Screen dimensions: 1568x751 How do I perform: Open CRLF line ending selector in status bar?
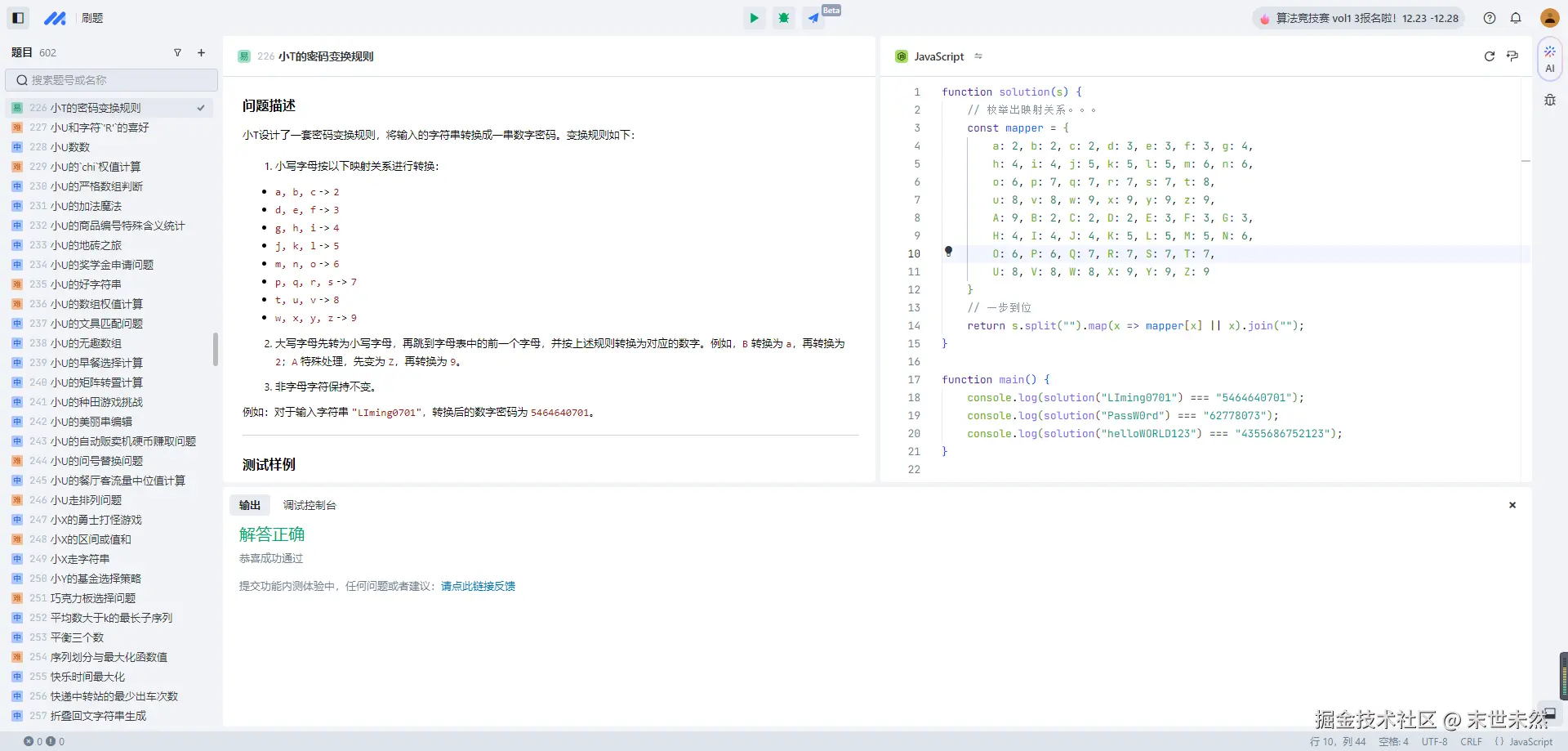click(1471, 742)
